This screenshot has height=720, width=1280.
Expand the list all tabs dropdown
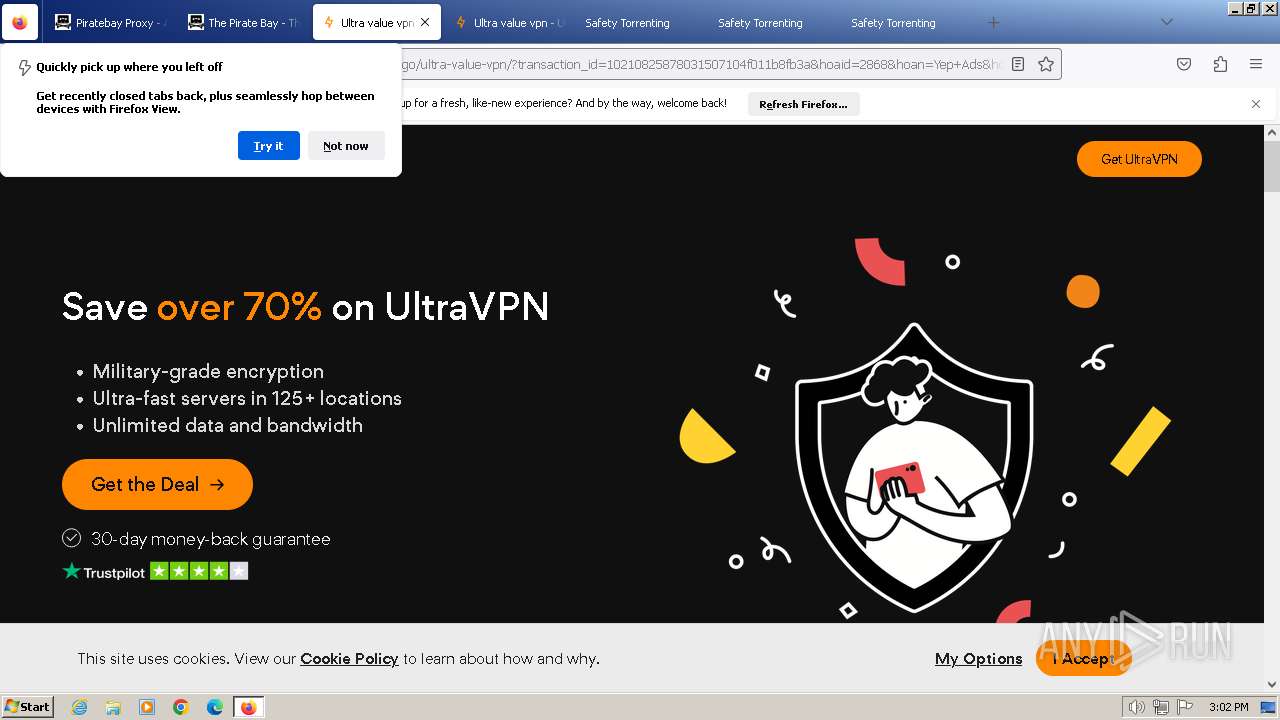tap(1166, 22)
